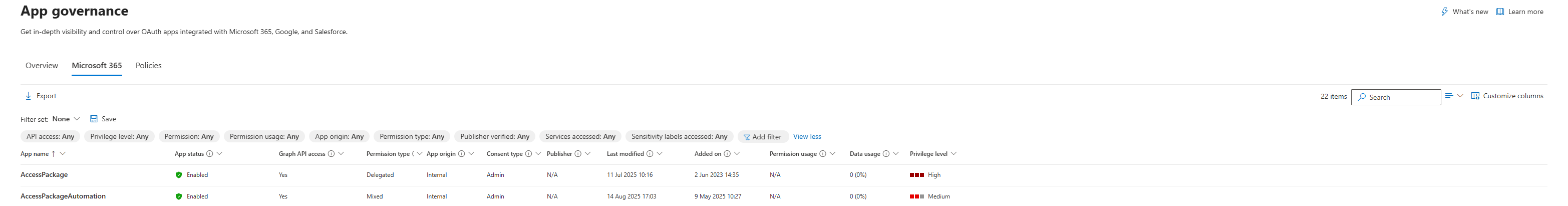Expand the Filter set None dropdown
This screenshot has height=206, width=1568.
77,119
